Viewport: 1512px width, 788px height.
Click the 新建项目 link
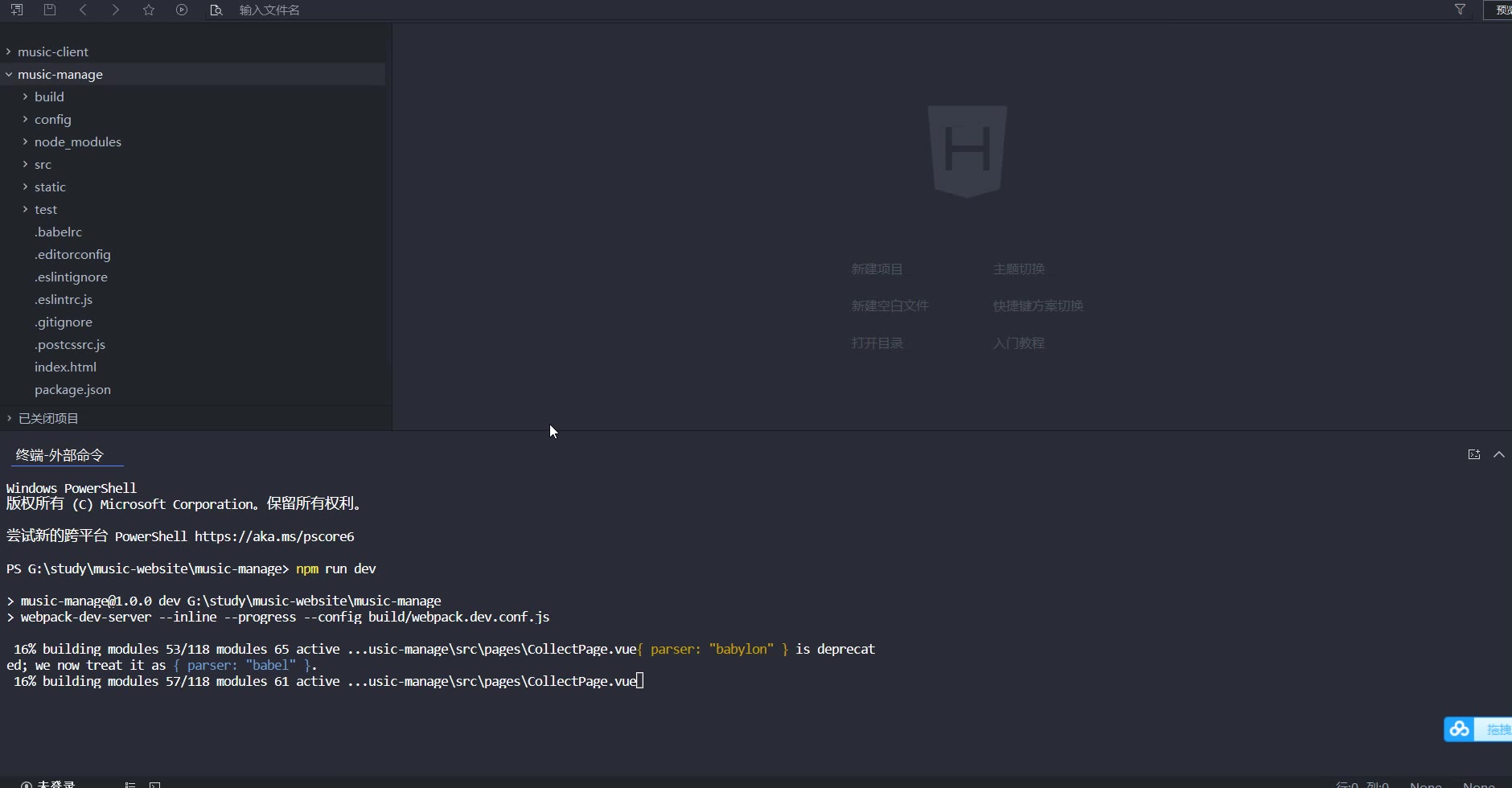pos(877,269)
